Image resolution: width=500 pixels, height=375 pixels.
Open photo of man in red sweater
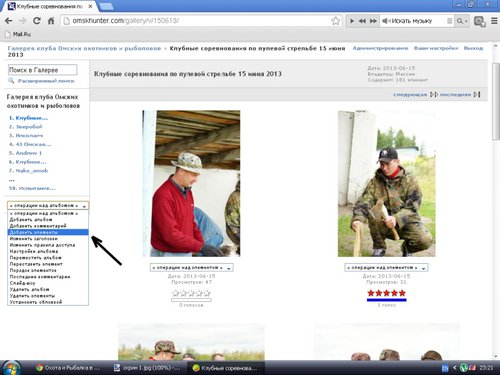click(x=191, y=184)
